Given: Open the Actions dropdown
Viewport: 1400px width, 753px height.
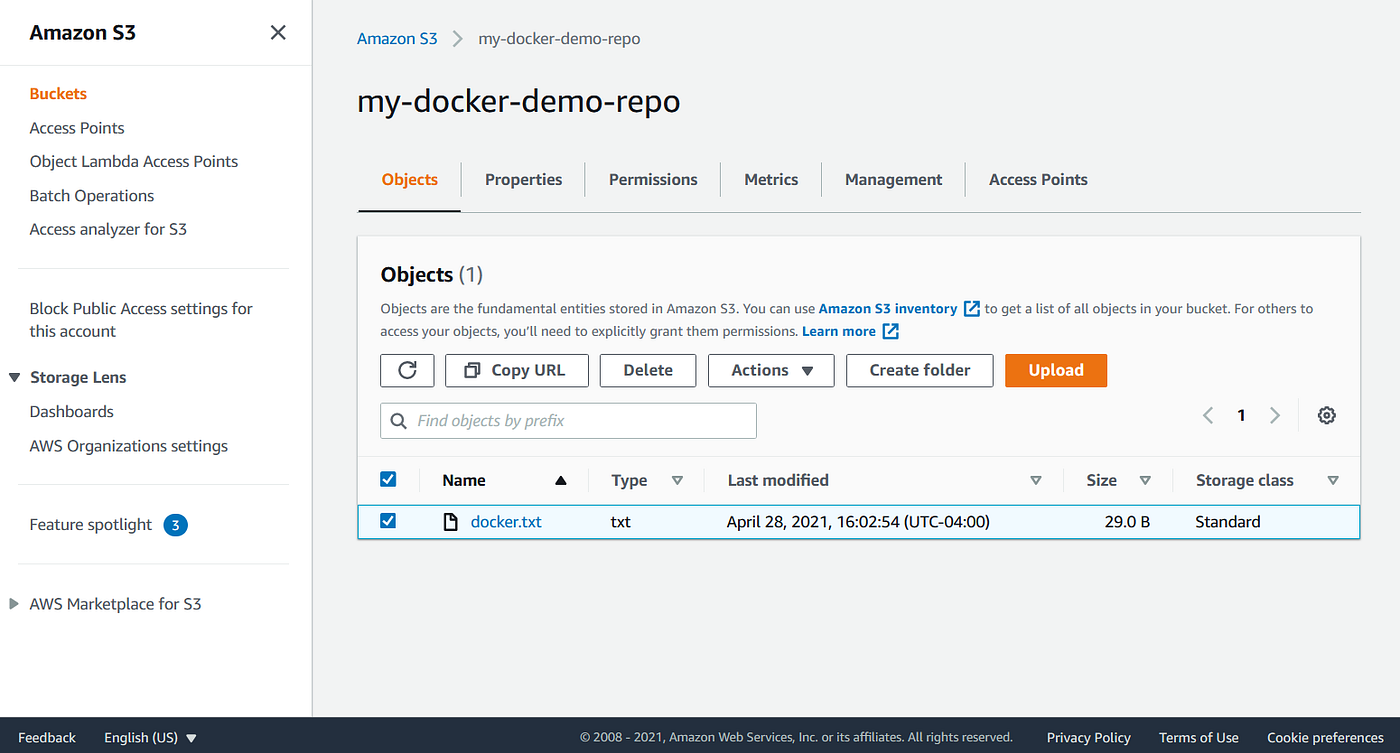Looking at the screenshot, I should click(770, 370).
